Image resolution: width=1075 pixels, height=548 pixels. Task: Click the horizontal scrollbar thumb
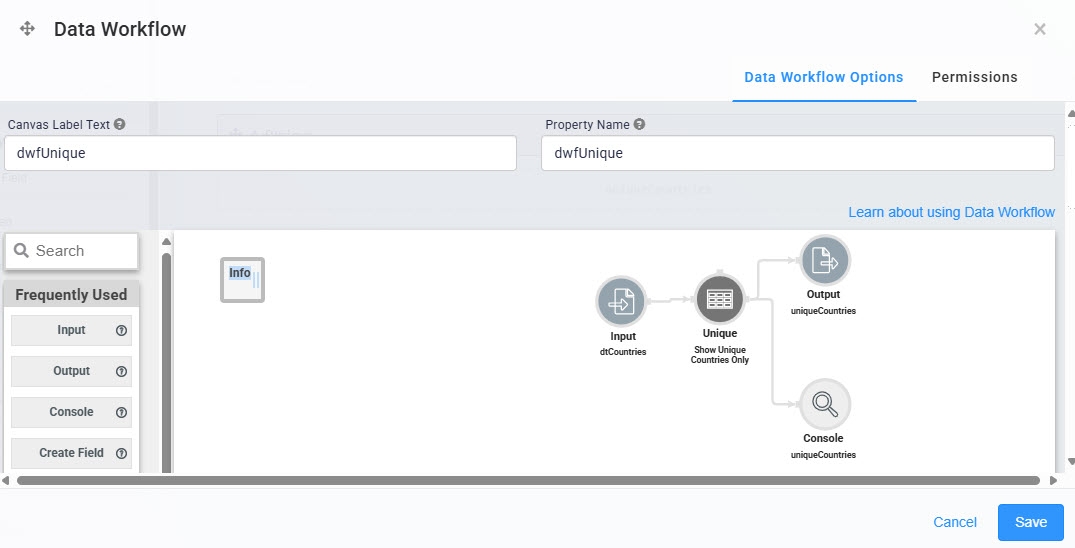(x=528, y=480)
